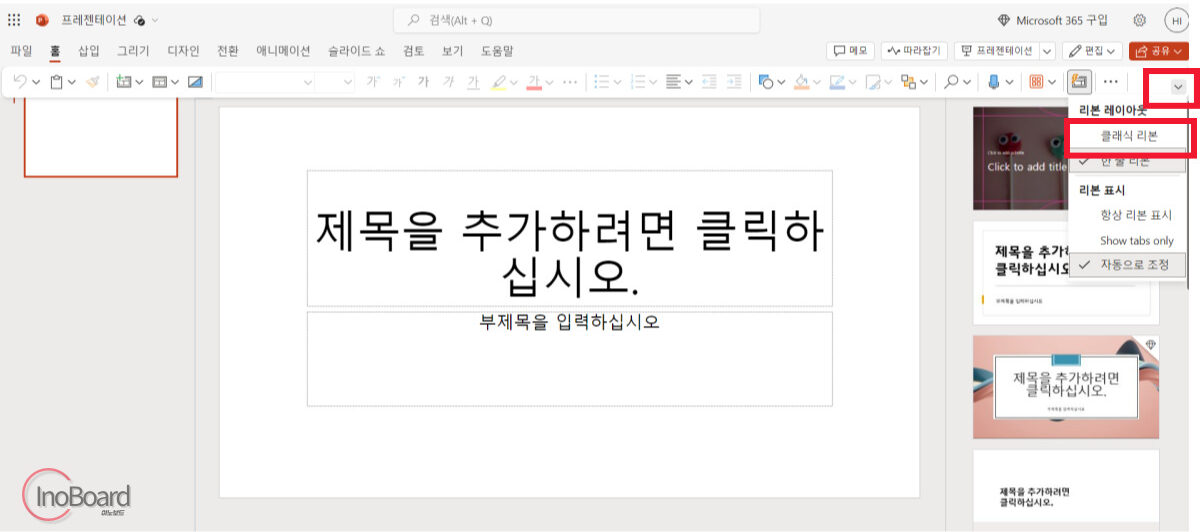1200x532 pixels.
Task: Open the font size combo box
Action: tap(336, 82)
